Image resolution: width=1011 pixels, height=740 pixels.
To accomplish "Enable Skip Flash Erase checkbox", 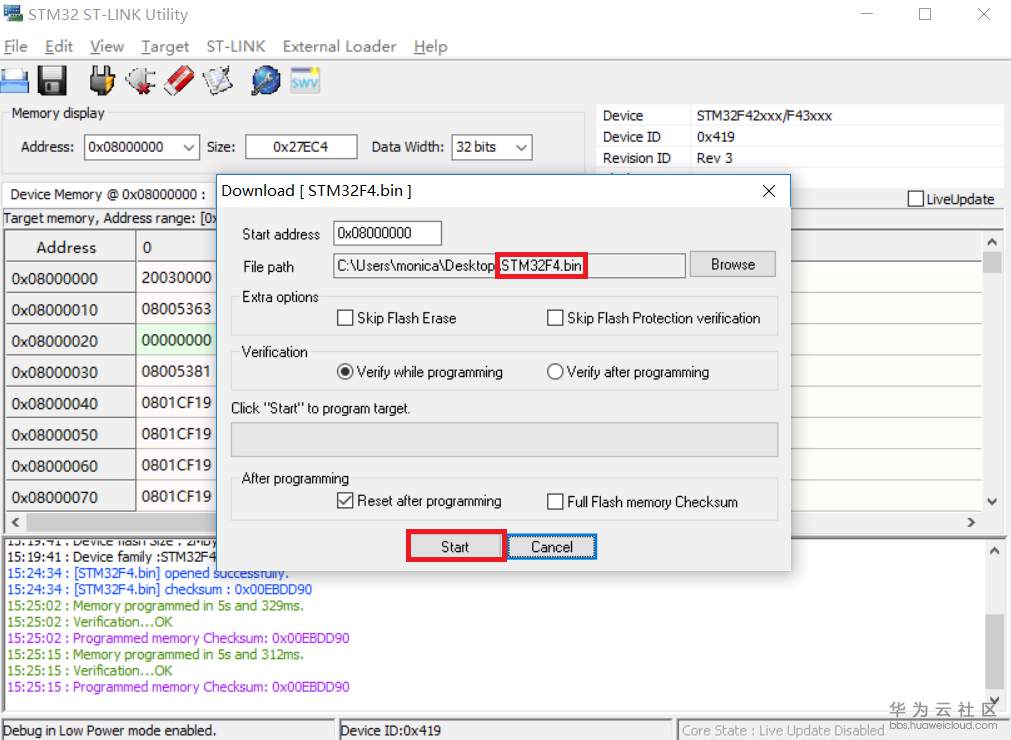I will (x=345, y=318).
